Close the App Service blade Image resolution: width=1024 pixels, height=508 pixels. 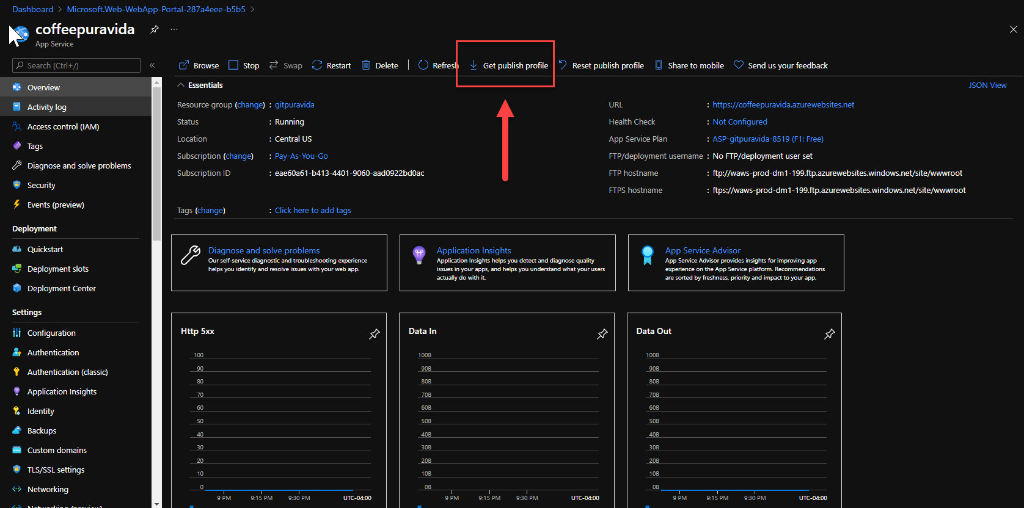1014,29
